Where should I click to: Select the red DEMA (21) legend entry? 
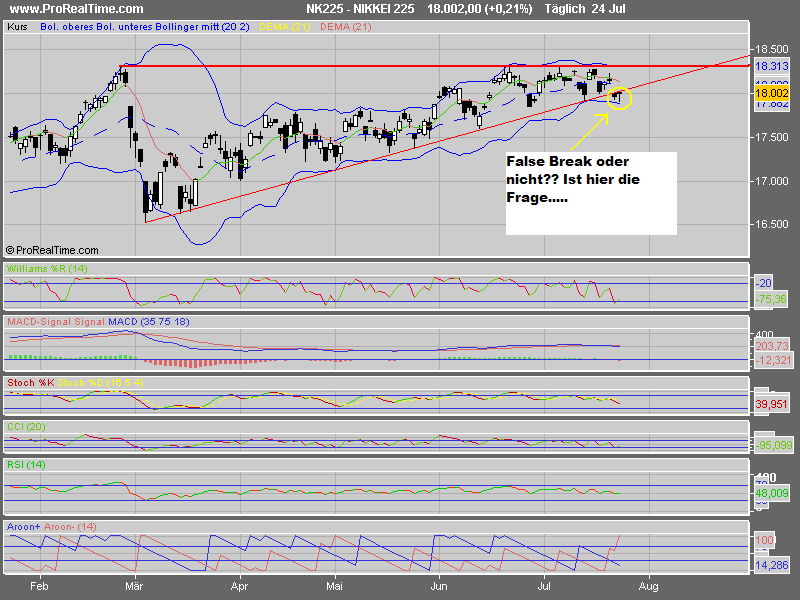point(346,27)
